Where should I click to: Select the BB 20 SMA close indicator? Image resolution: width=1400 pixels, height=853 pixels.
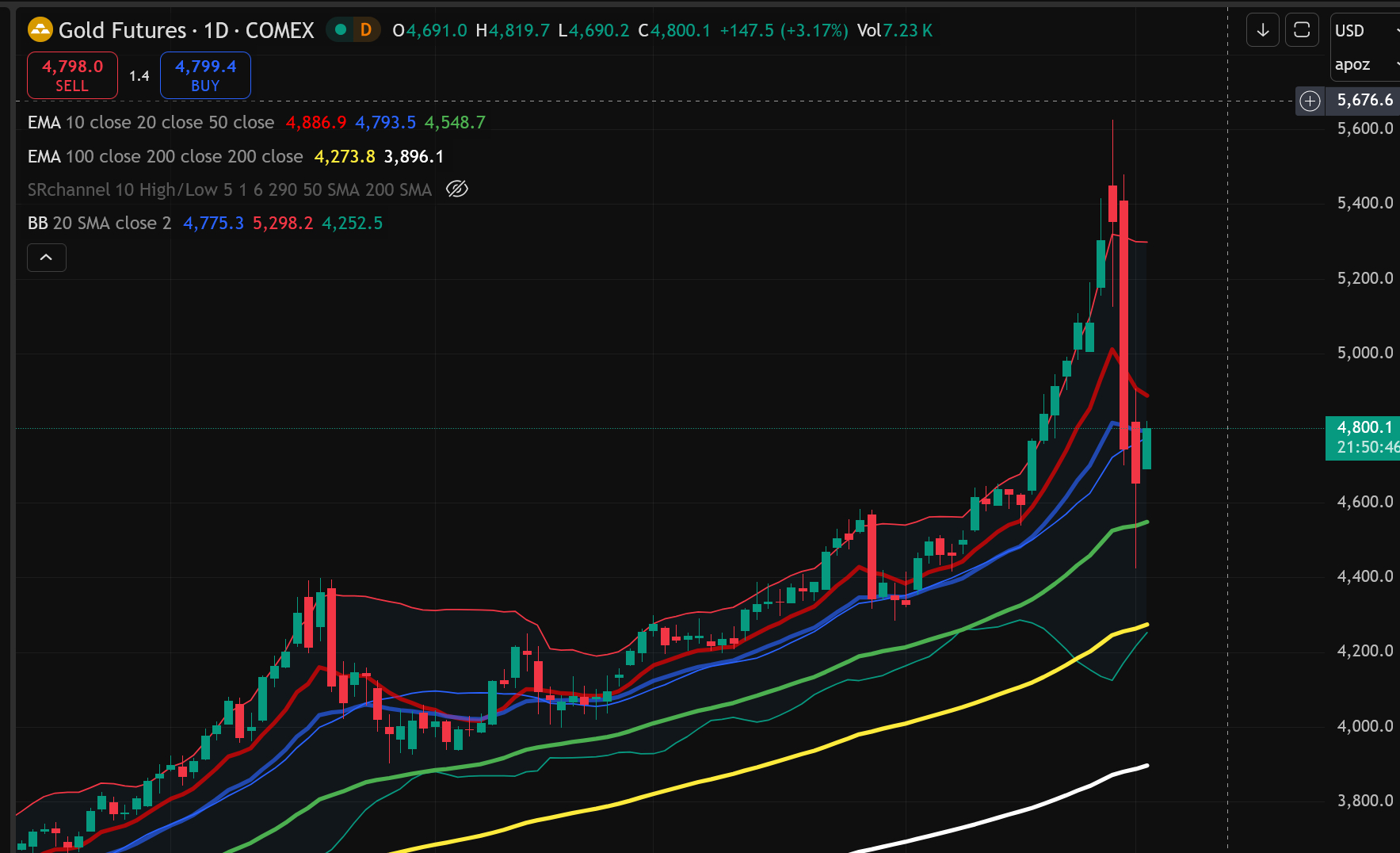(x=99, y=224)
